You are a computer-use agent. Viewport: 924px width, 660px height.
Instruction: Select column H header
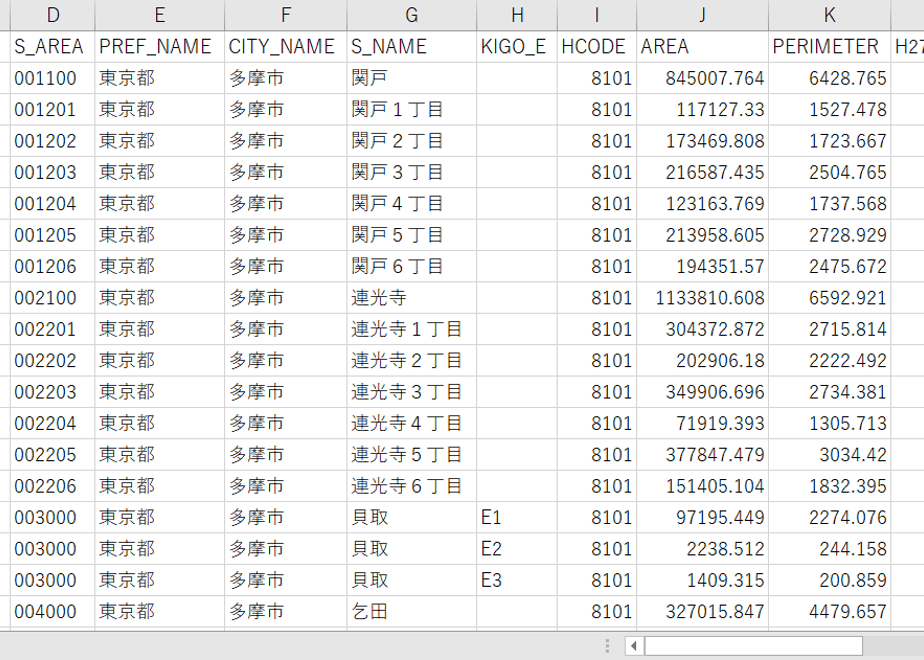(x=517, y=15)
